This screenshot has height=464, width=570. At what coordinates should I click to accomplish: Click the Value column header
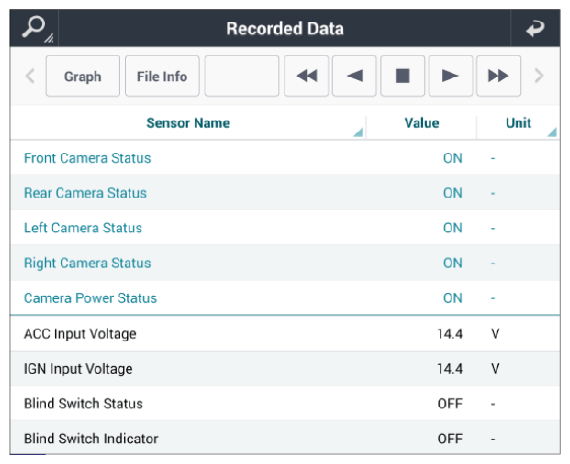point(422,123)
